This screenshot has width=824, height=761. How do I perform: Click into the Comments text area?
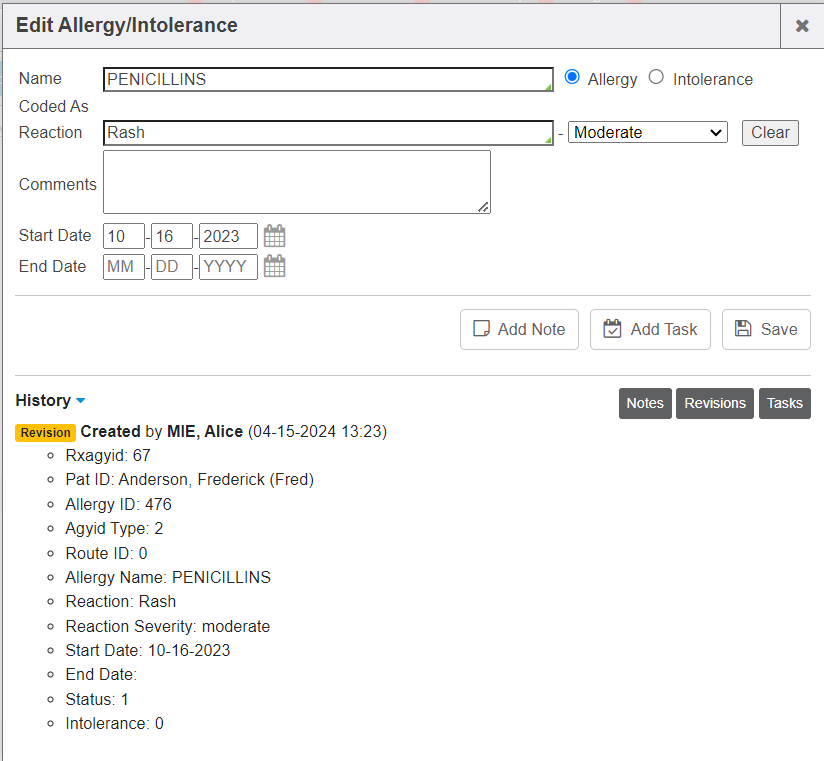pos(296,182)
